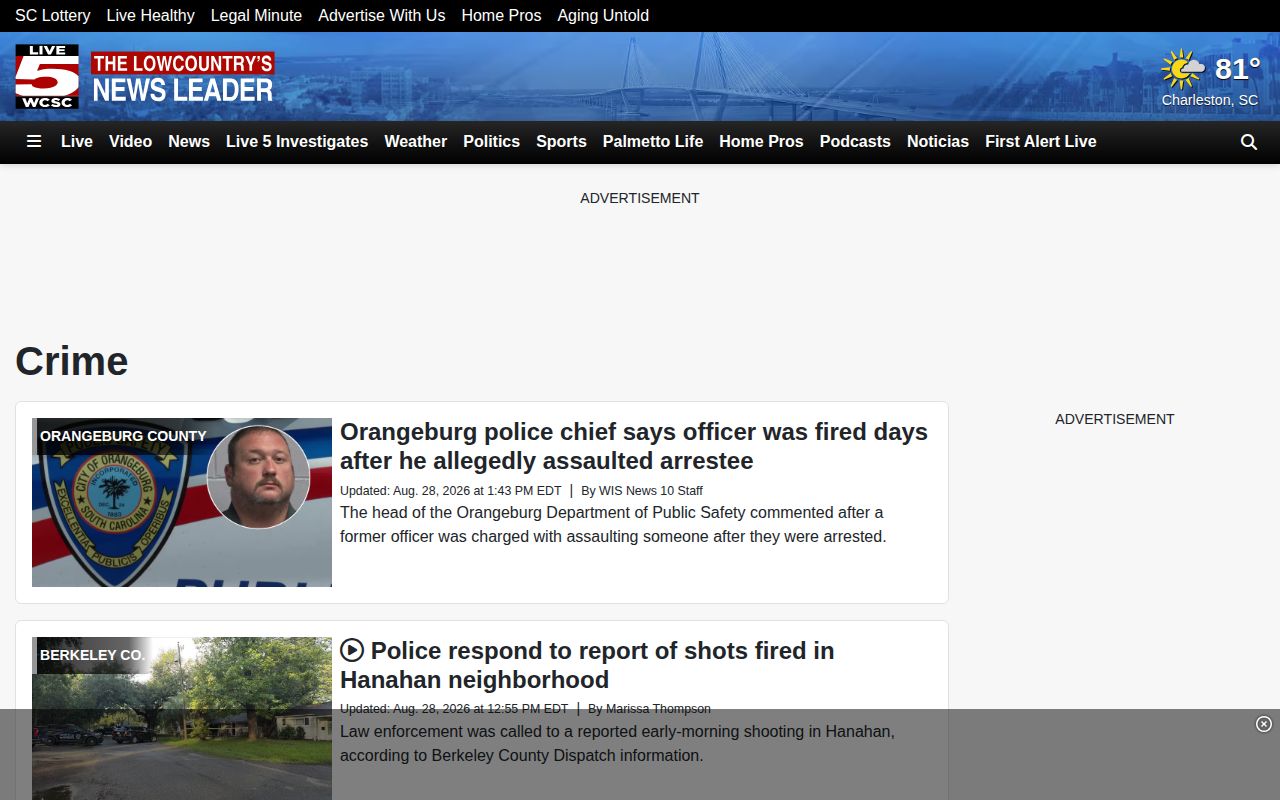This screenshot has width=1280, height=800.
Task: Open the hamburger menu icon
Action: 34,142
